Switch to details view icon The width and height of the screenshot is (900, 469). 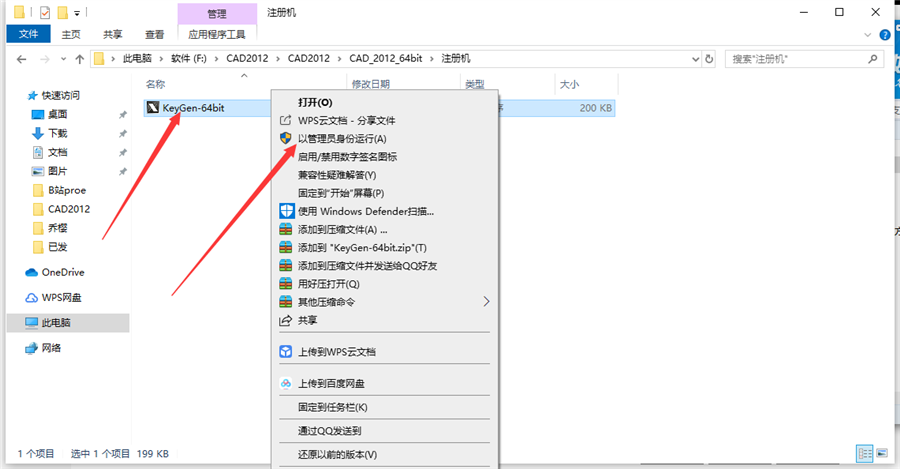coord(864,453)
